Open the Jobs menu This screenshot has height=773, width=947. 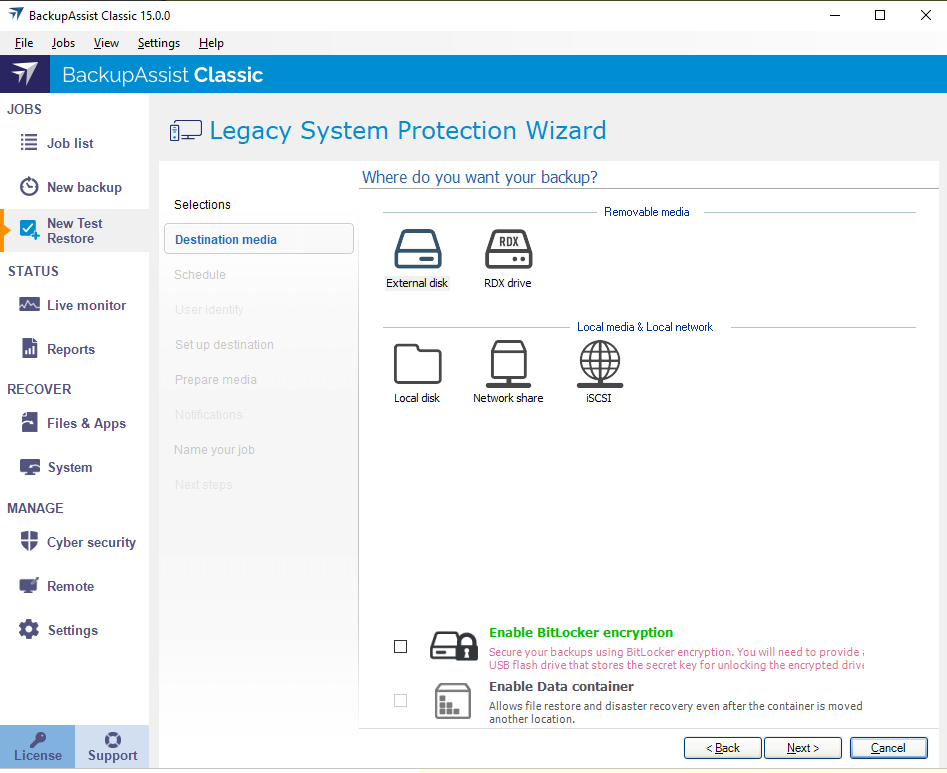click(x=63, y=43)
